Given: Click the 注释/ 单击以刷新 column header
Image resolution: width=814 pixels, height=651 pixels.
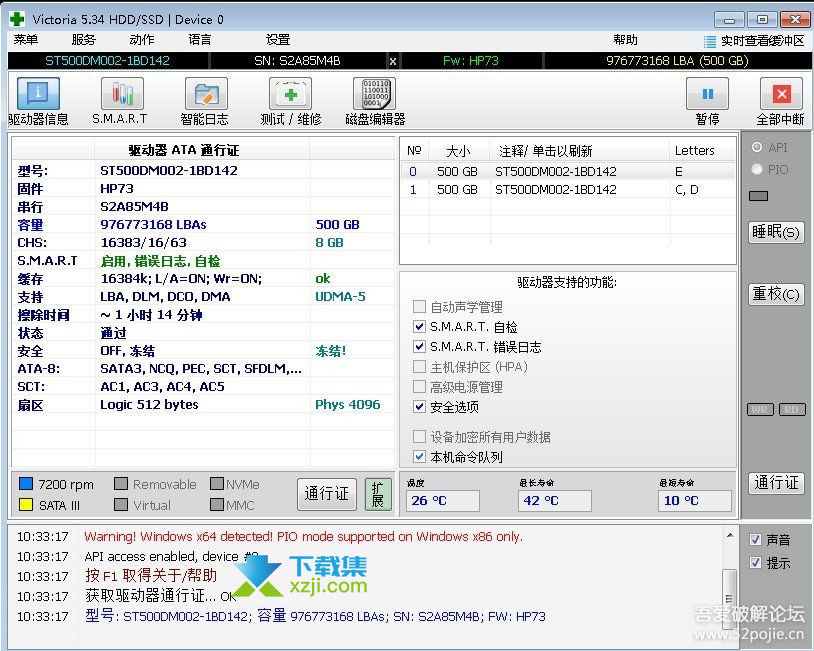Looking at the screenshot, I should [x=579, y=151].
